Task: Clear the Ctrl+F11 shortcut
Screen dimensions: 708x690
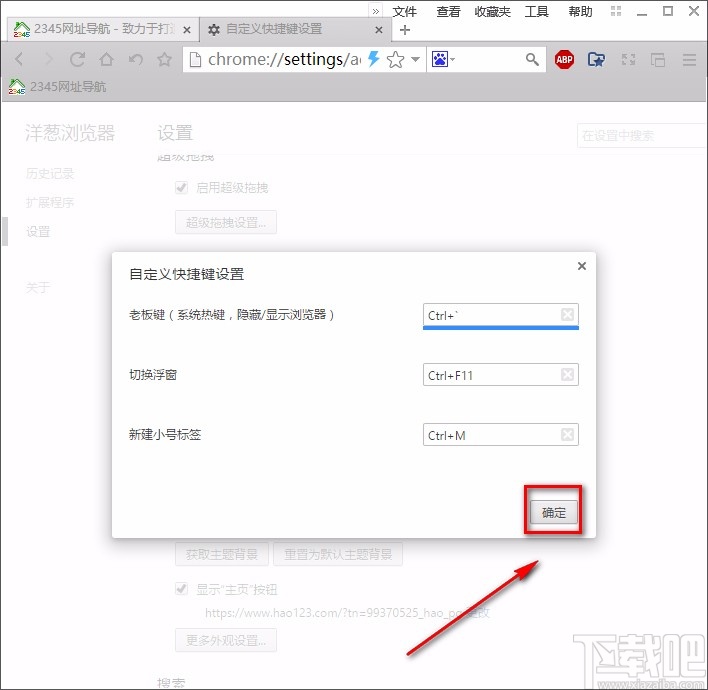Action: (x=567, y=374)
